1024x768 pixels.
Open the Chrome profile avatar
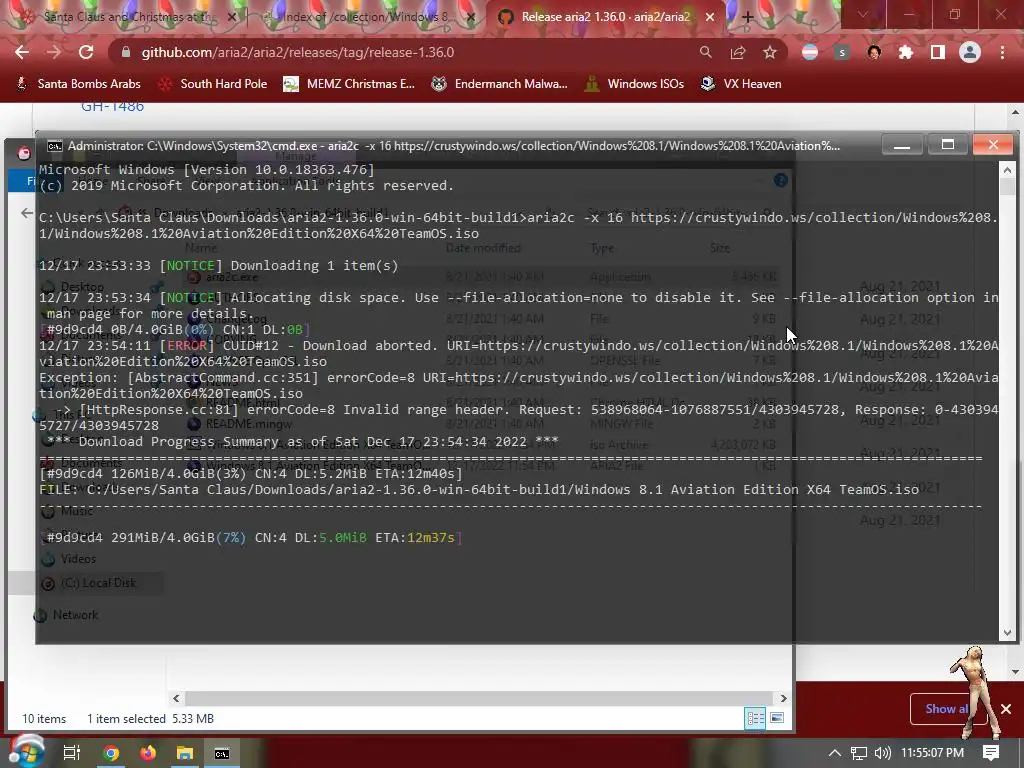tap(970, 52)
